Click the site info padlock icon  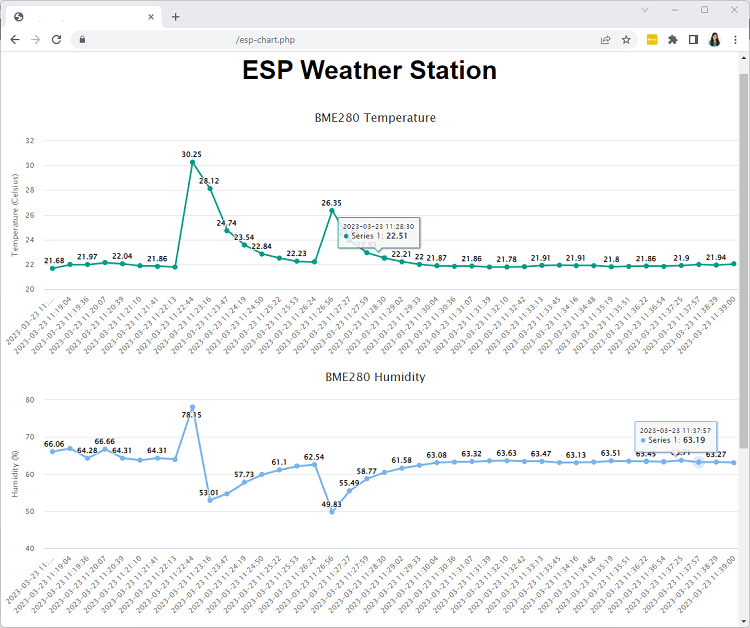pyautogui.click(x=83, y=40)
